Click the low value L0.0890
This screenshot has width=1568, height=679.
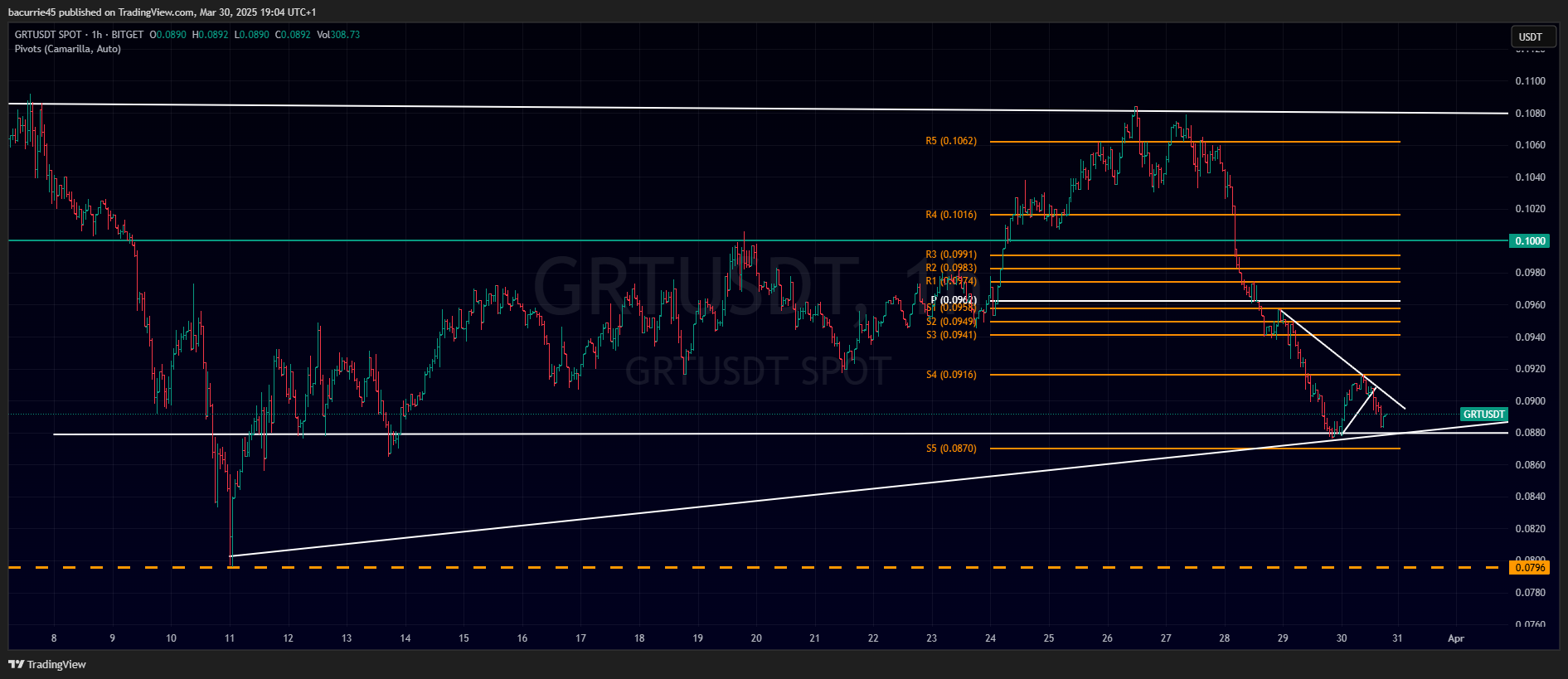tap(251, 35)
